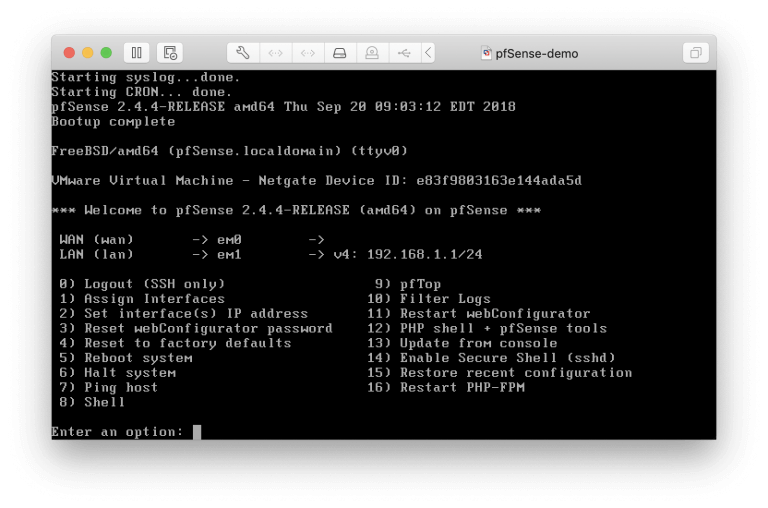Open virtual machine settings wrench
Viewport: 768px width, 508px height.
243,53
